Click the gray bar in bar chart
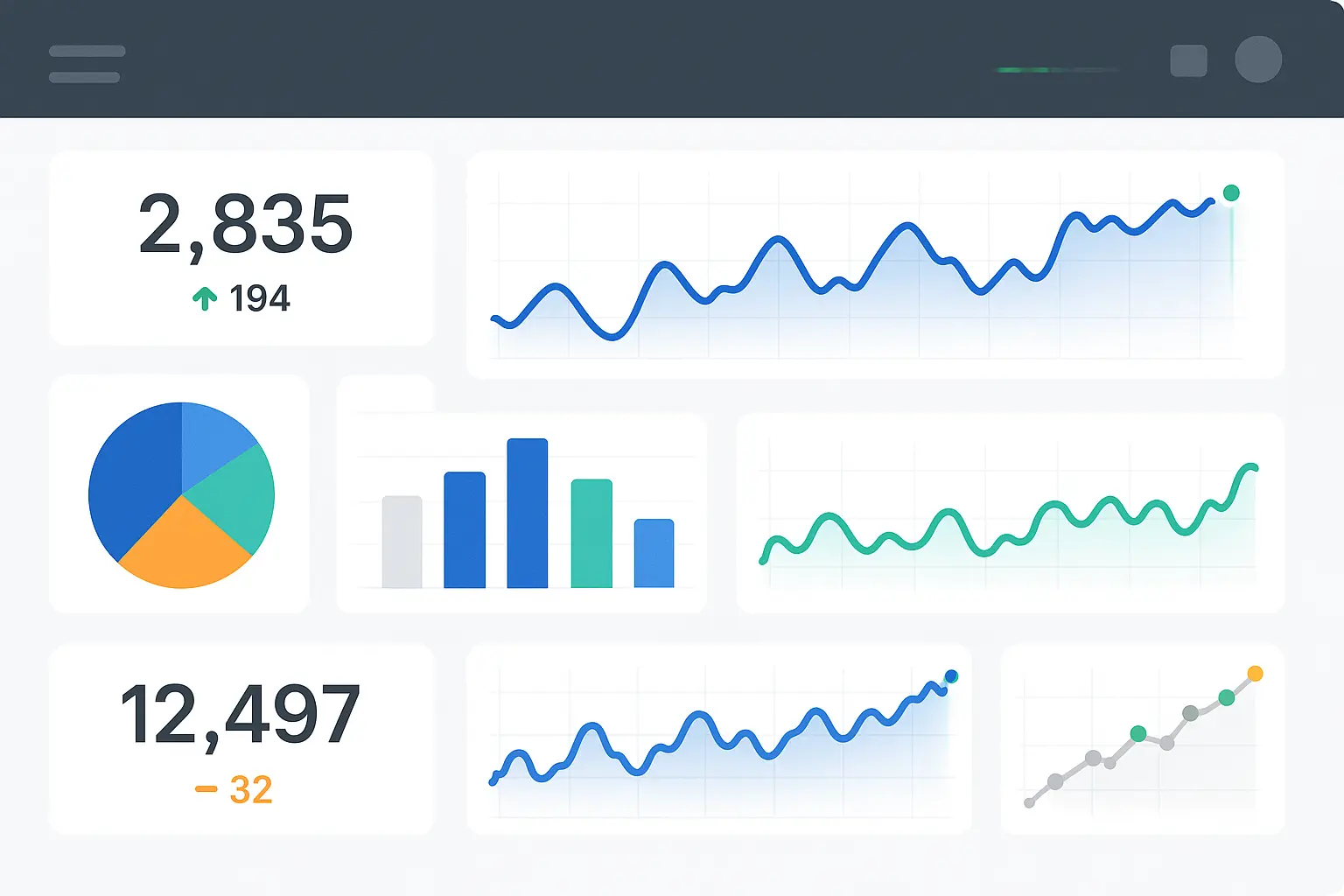The height and width of the screenshot is (896, 1344). click(x=402, y=542)
